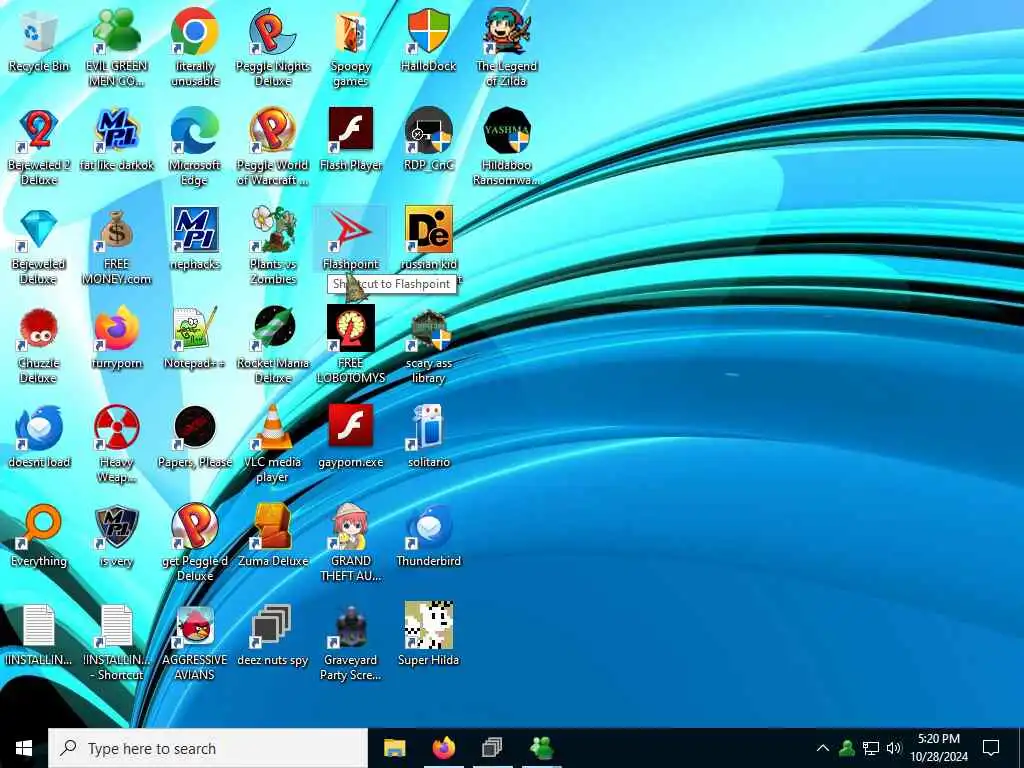Select the scary ass library shortcut

click(x=428, y=346)
